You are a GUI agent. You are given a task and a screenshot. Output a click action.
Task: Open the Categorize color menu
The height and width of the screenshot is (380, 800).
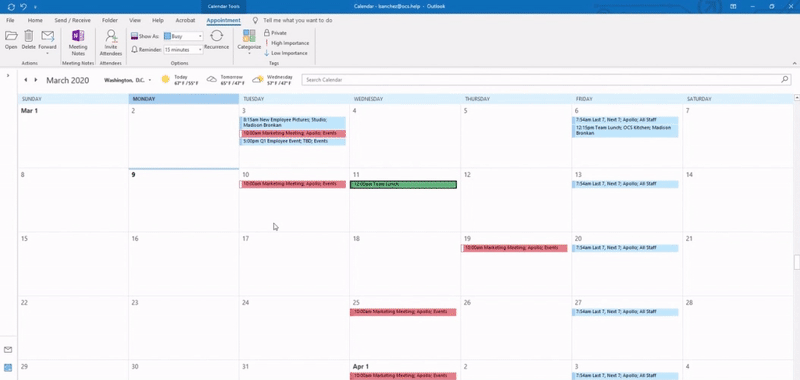(x=249, y=36)
